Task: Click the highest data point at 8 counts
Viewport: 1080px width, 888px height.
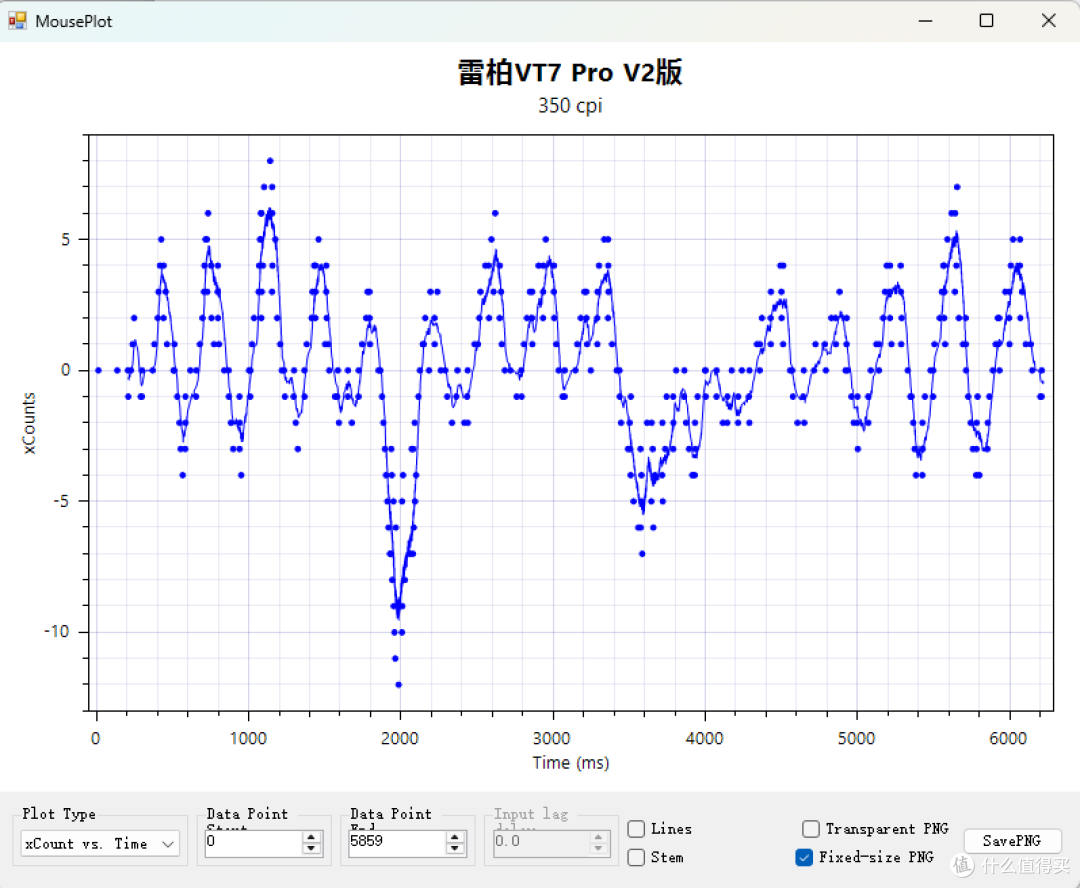Action: click(270, 161)
